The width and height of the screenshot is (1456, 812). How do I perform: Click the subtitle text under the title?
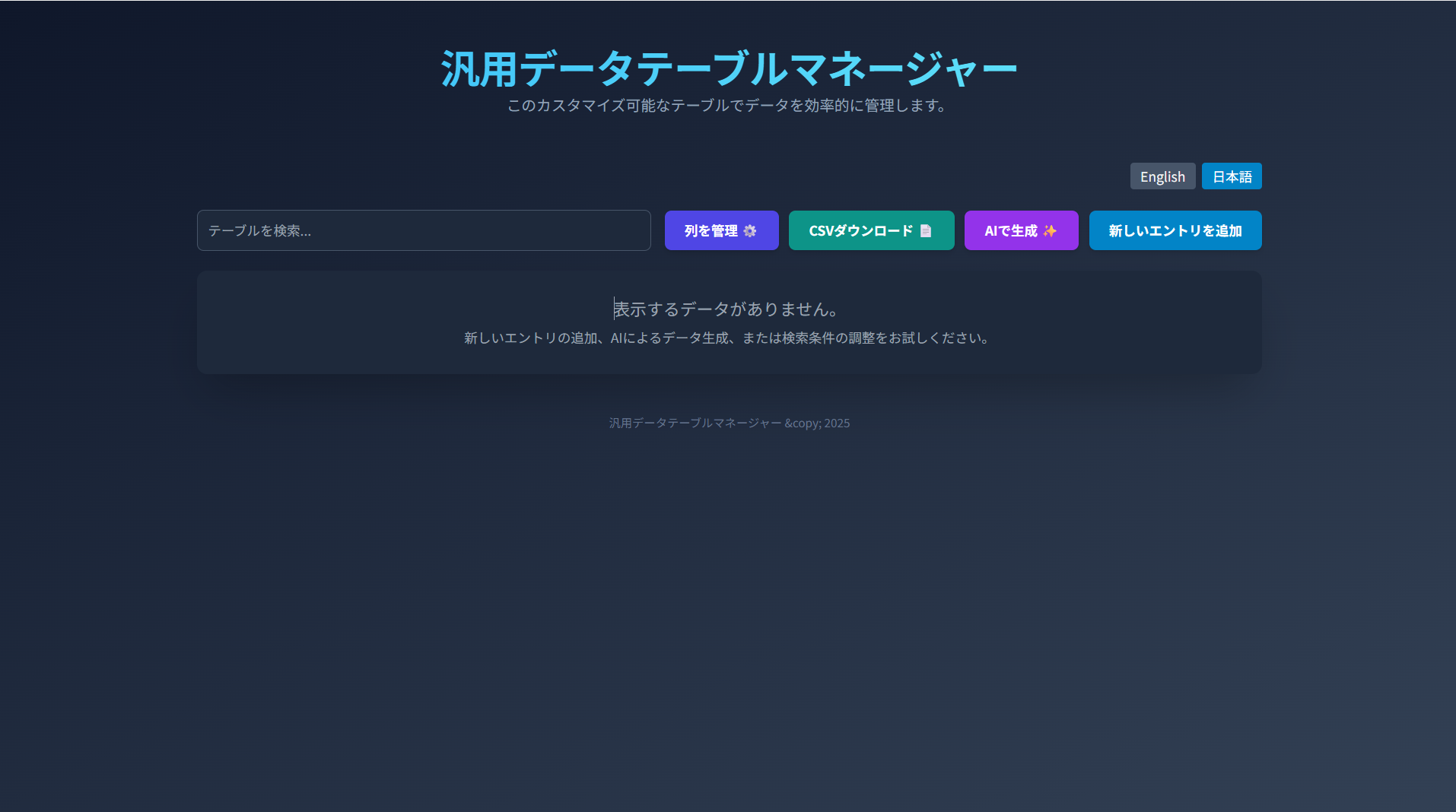[x=728, y=106]
